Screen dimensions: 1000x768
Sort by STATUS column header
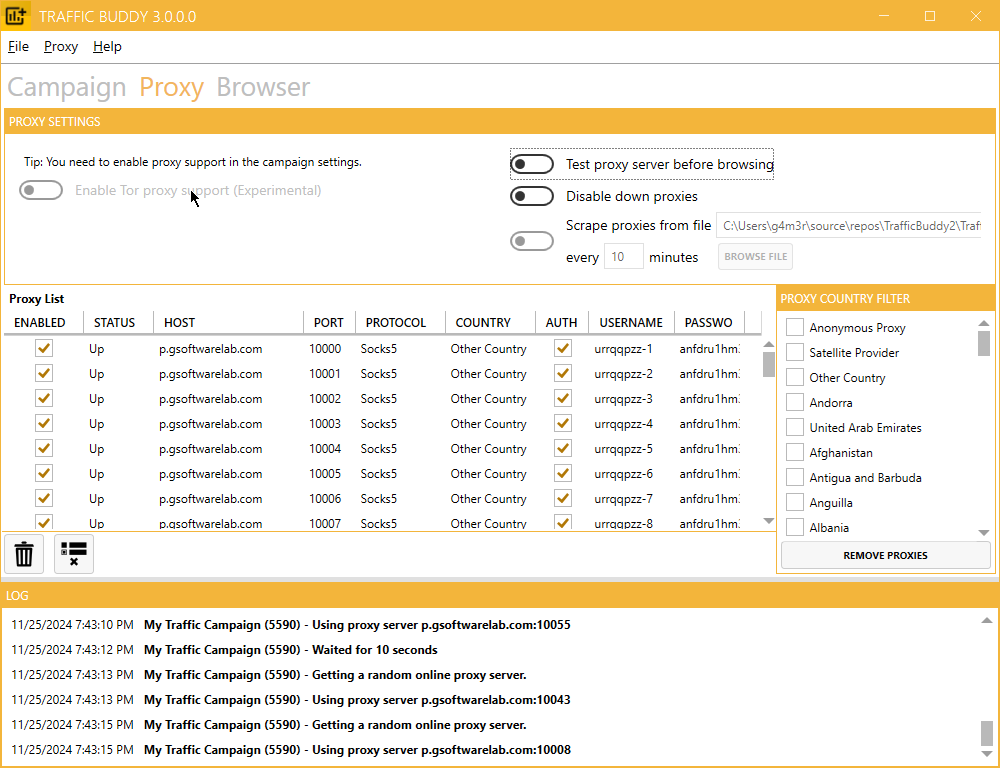click(119, 323)
